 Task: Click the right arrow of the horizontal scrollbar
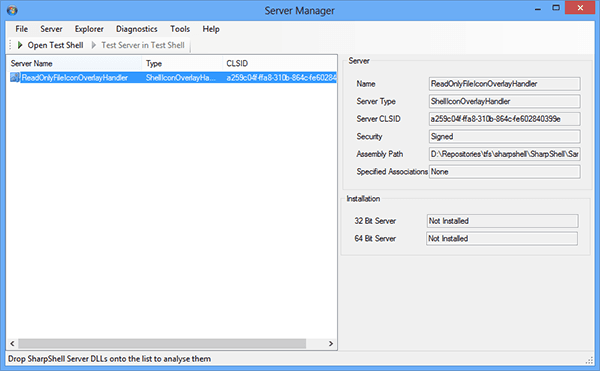pos(331,343)
